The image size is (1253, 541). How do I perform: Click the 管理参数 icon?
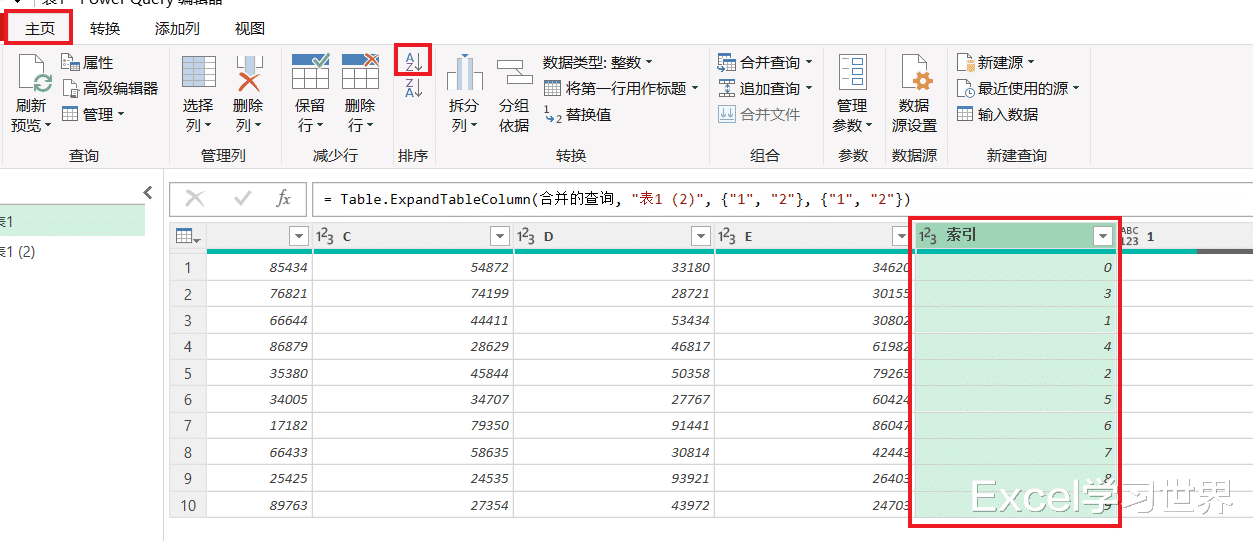852,74
